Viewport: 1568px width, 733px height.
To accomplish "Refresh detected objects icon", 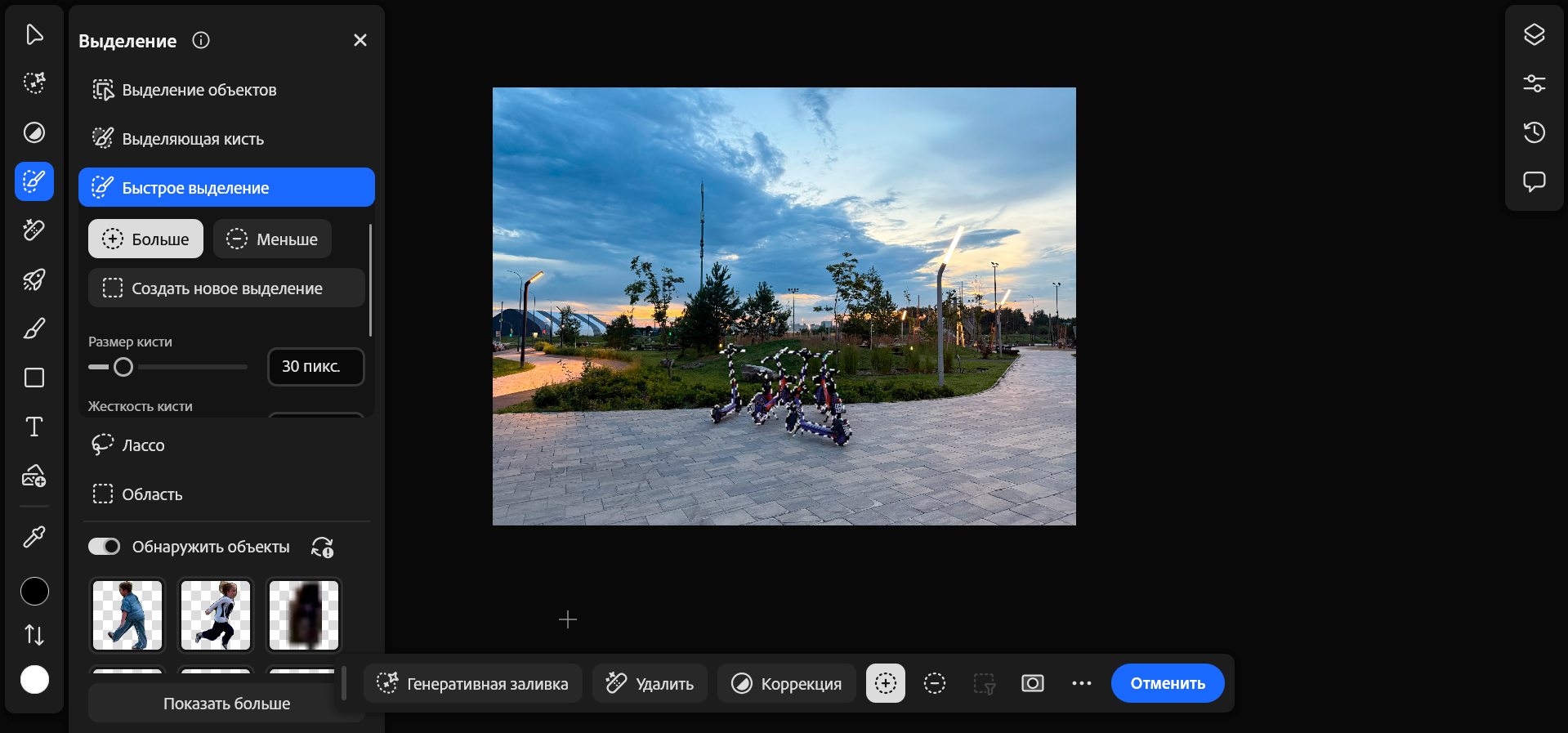I will click(322, 547).
